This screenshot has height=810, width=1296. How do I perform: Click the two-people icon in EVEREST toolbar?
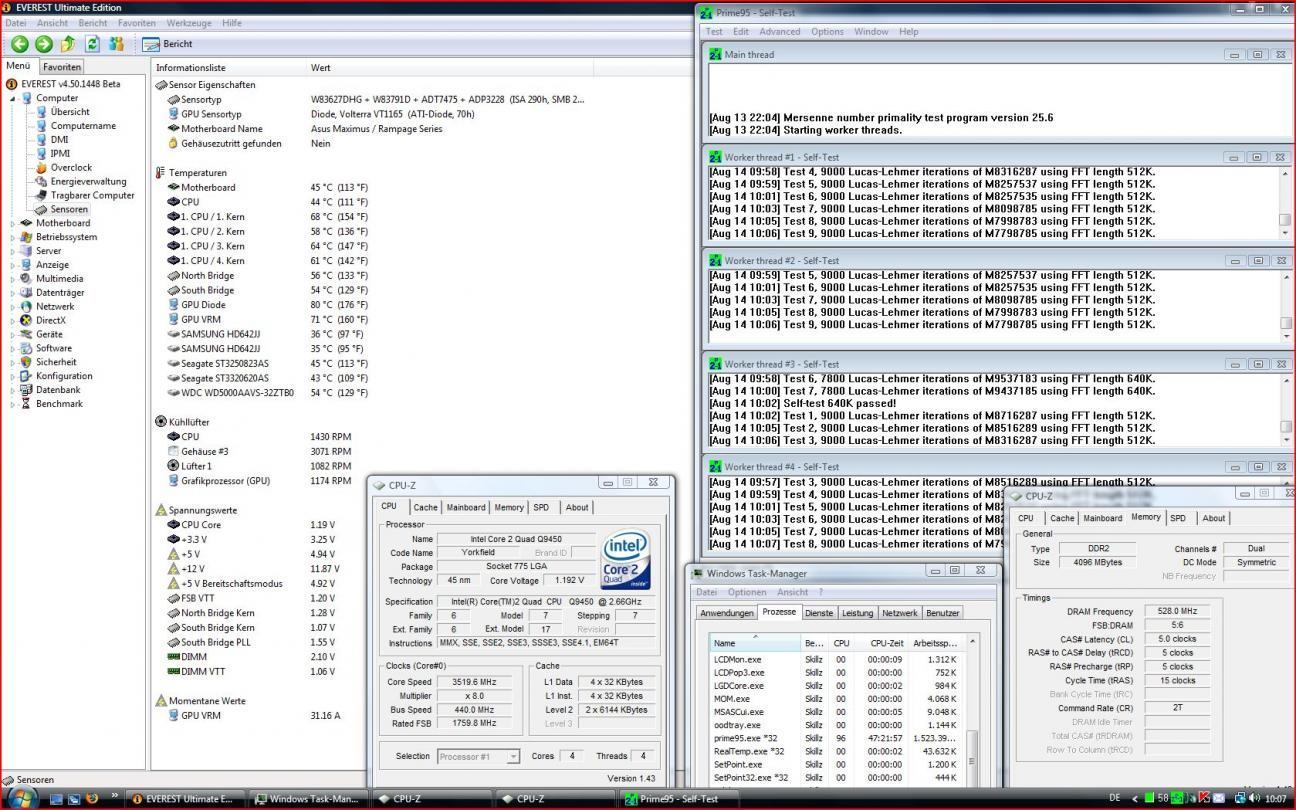(x=116, y=44)
